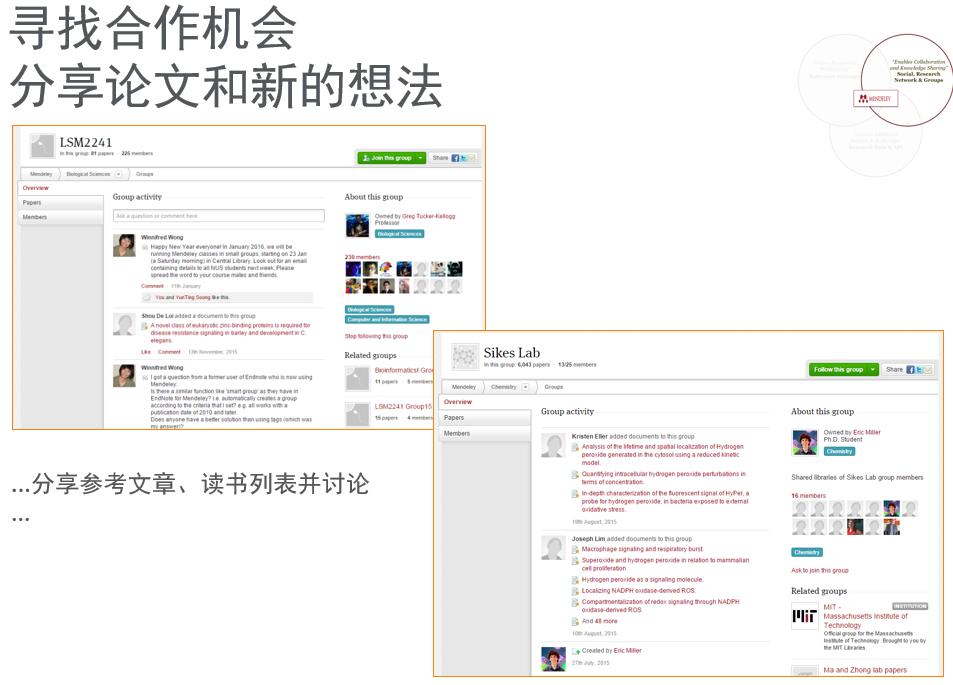Select Members tab in LSM2241 group
Image resolution: width=953 pixels, height=685 pixels.
pos(61,218)
